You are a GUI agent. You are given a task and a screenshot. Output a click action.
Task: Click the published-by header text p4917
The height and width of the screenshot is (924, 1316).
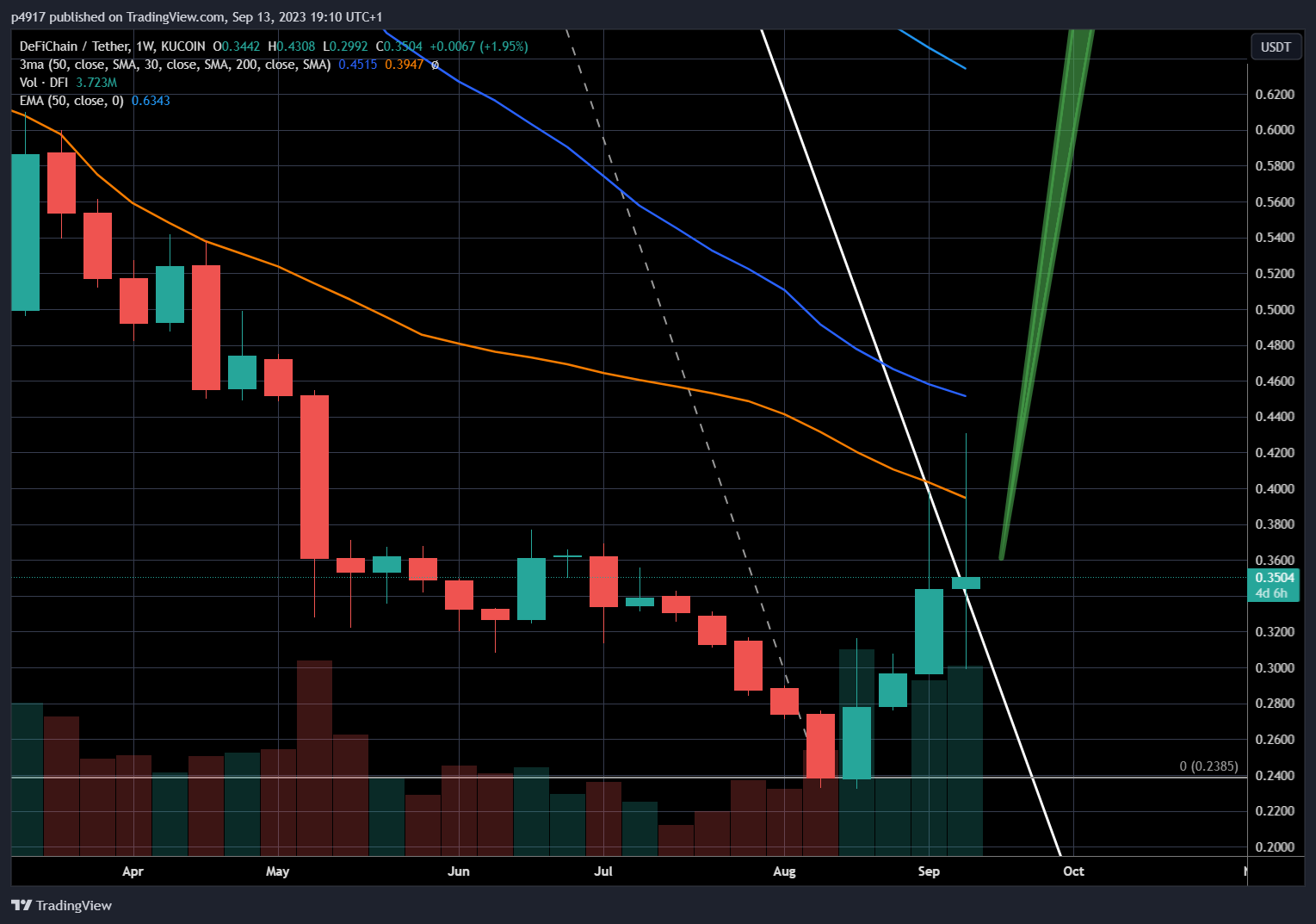tap(28, 17)
